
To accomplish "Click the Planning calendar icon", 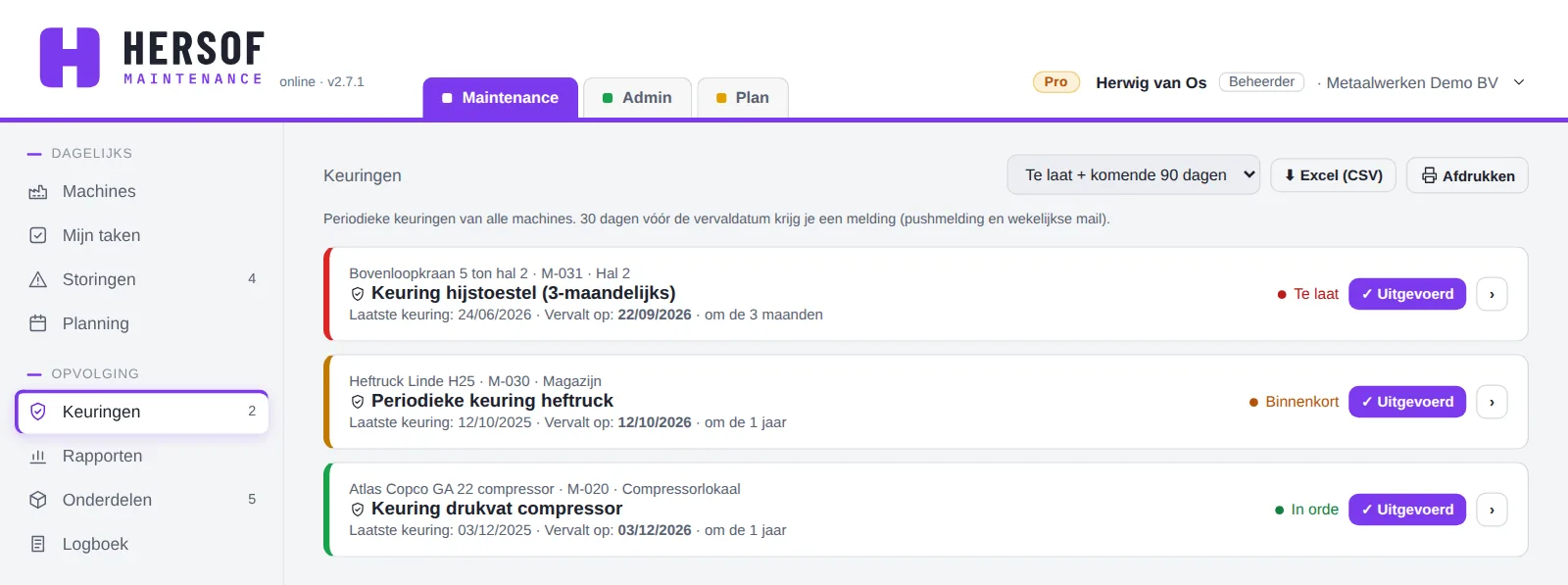I will pyautogui.click(x=38, y=323).
